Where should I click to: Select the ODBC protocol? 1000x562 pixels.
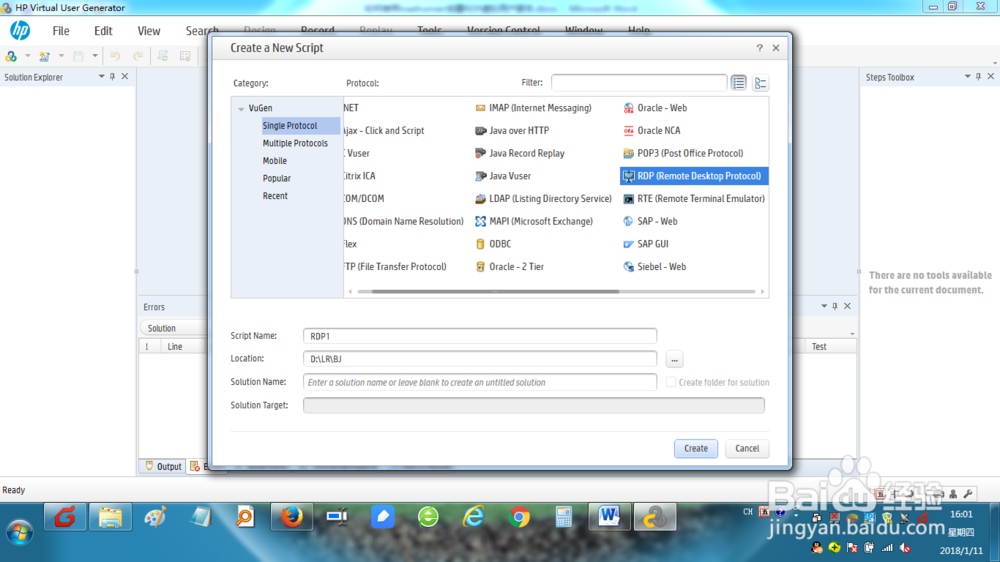pos(493,244)
